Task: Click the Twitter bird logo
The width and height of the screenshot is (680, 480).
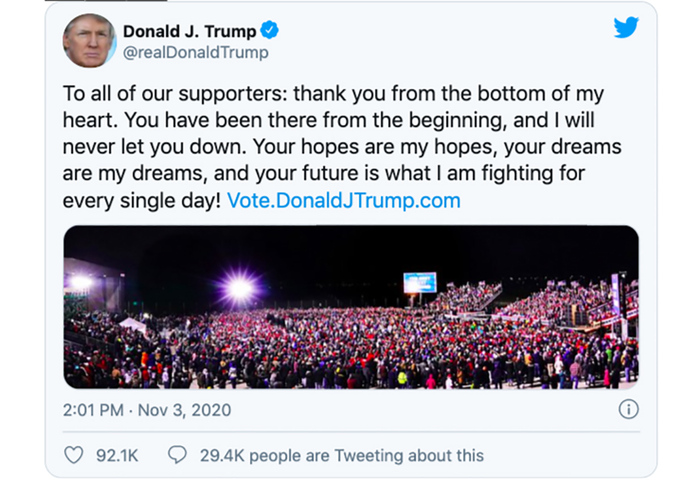Action: coord(626,28)
